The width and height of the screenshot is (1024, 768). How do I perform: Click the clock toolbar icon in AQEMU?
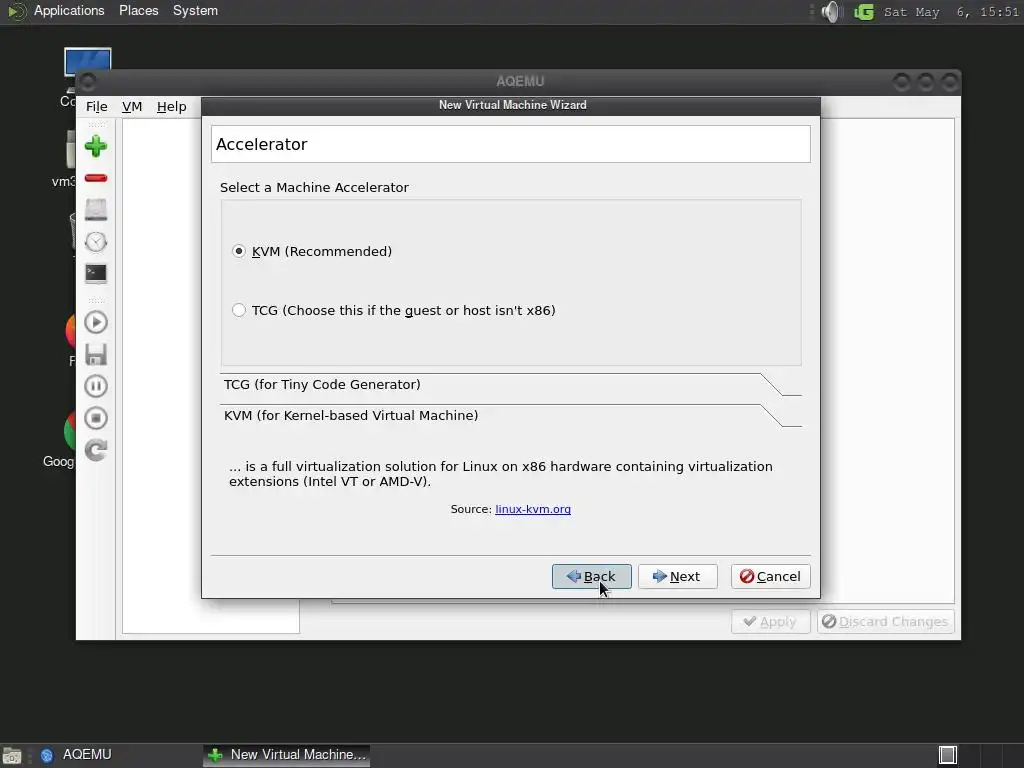click(96, 242)
